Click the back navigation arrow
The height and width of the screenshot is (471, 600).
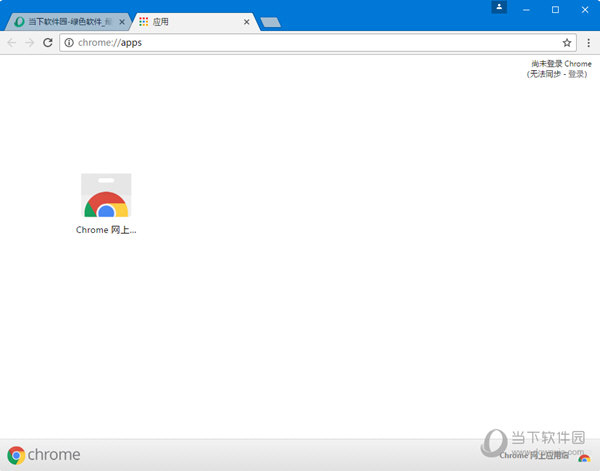tap(12, 43)
